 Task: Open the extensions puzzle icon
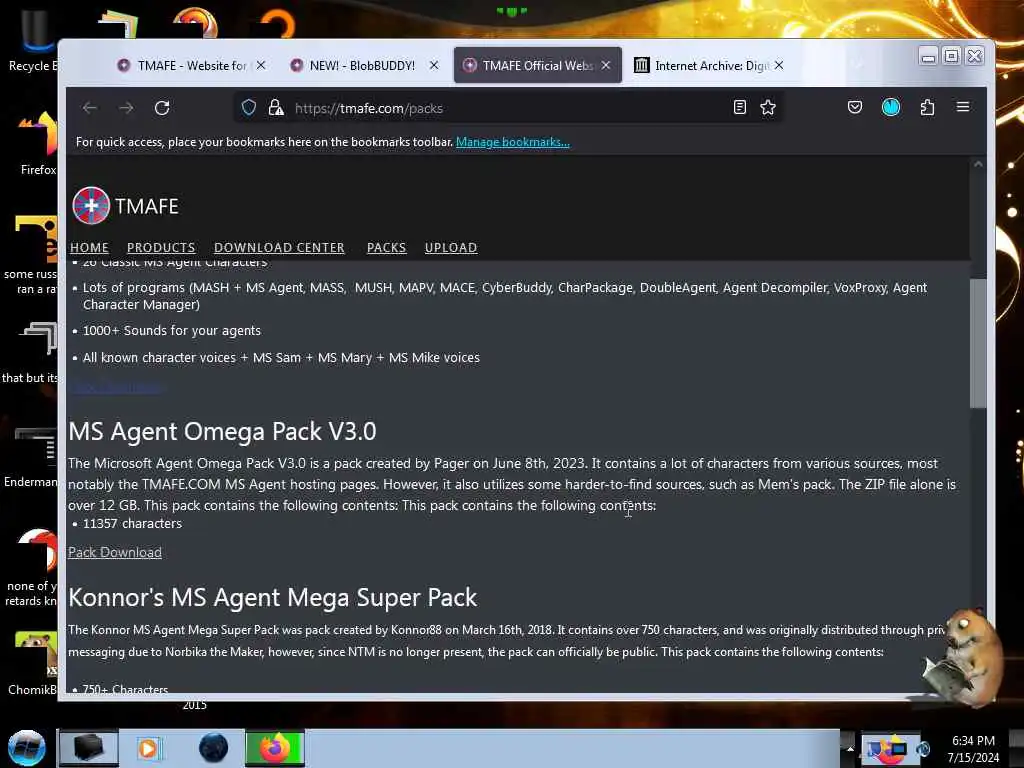927,107
